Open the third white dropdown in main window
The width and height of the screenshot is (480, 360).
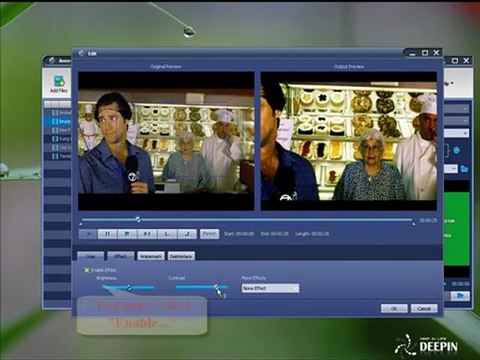457,133
